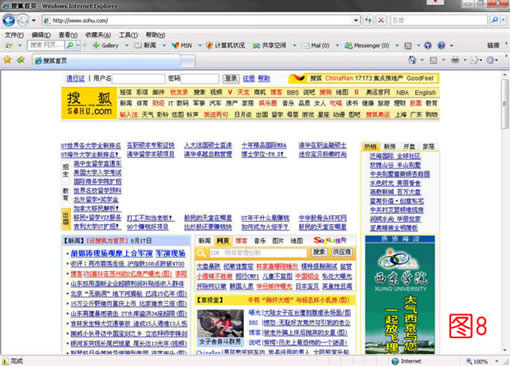Open the English link in Sohu navigation
Image resolution: width=510 pixels, height=366 pixels.
(x=425, y=93)
